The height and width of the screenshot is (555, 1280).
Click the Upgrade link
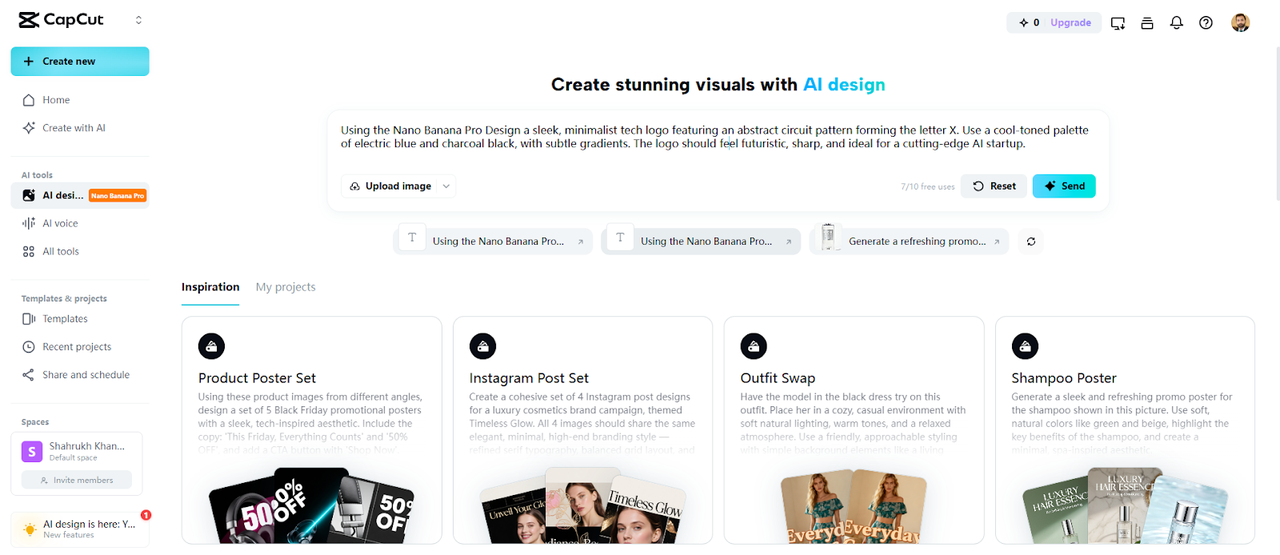(1070, 22)
